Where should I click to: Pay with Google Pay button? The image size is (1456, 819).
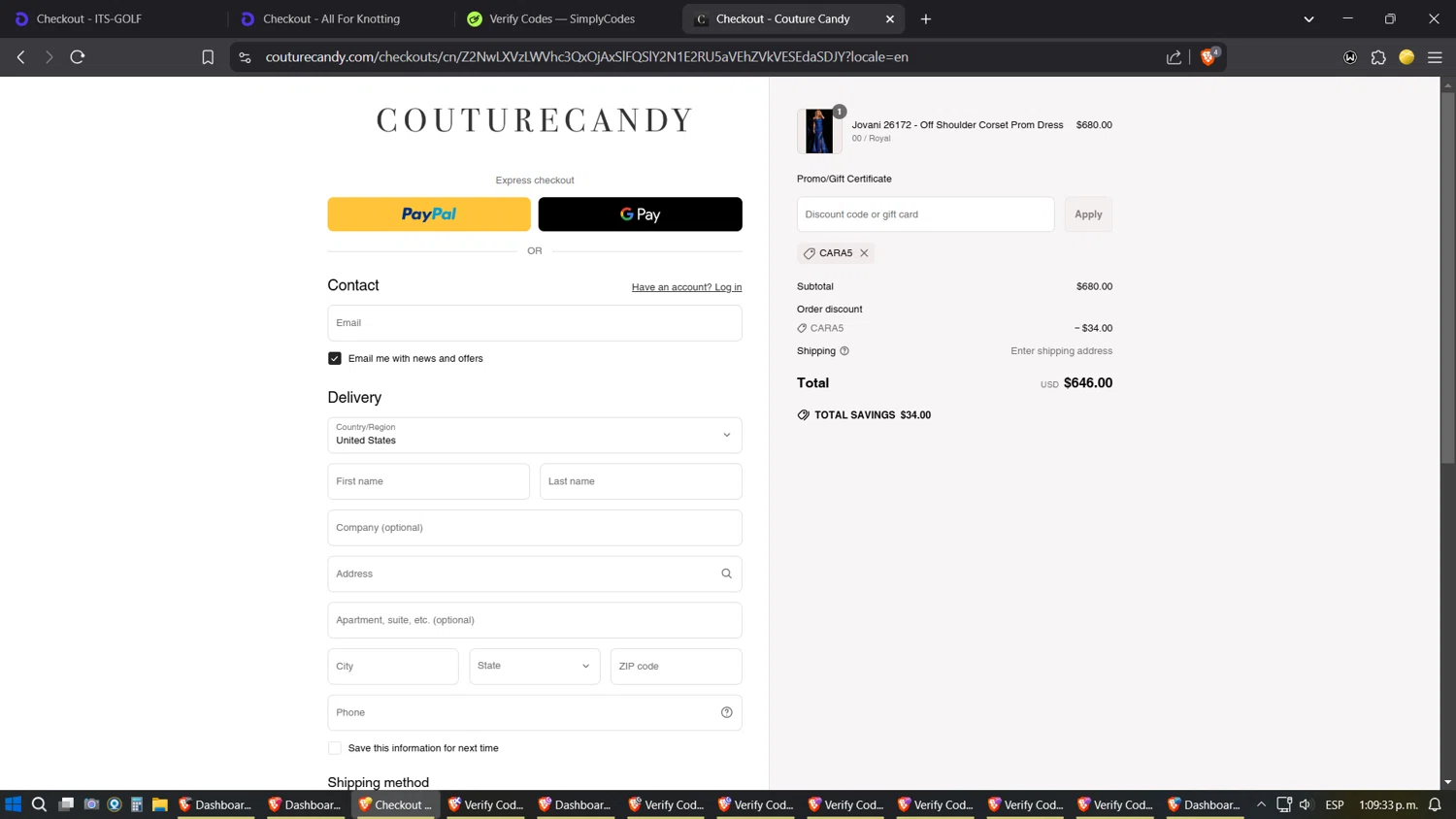pos(641,214)
